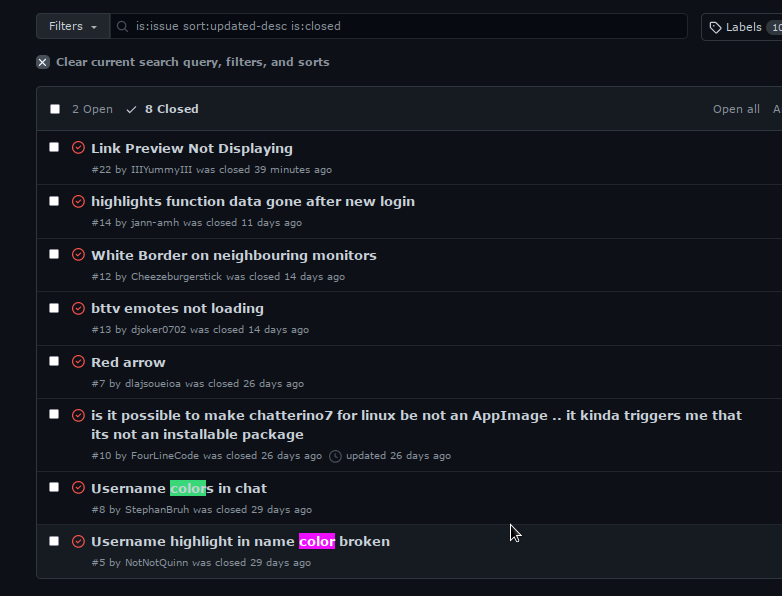Click closed status icon for bttv emotes issue

coord(78,308)
